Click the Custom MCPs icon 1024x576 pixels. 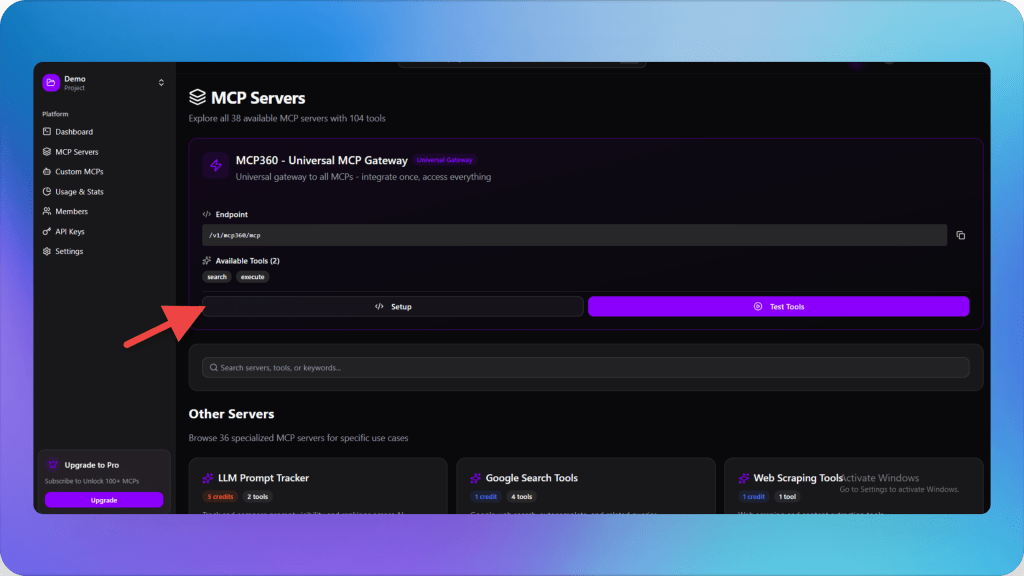pyautogui.click(x=47, y=172)
